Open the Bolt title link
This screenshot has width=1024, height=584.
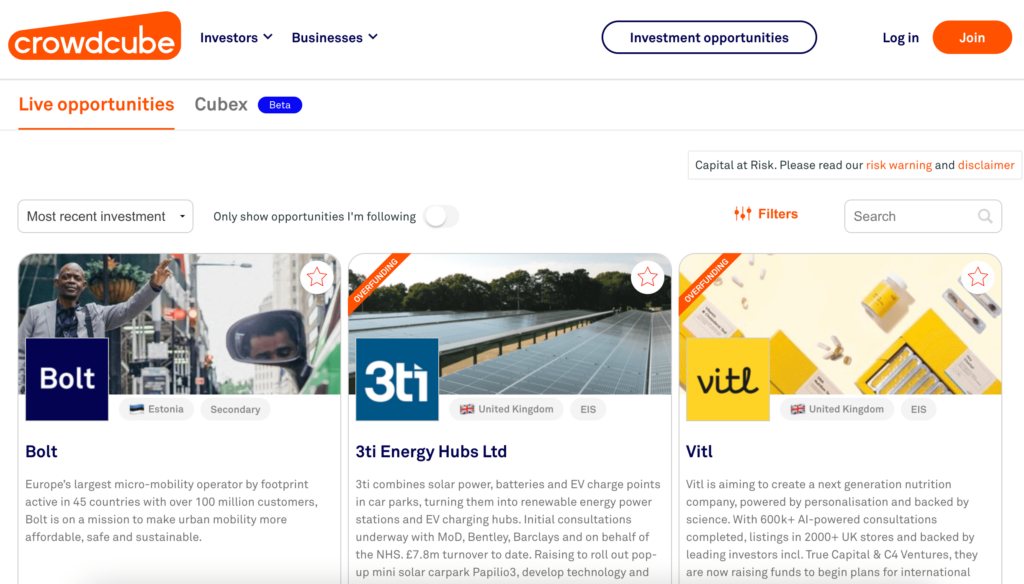coord(41,451)
